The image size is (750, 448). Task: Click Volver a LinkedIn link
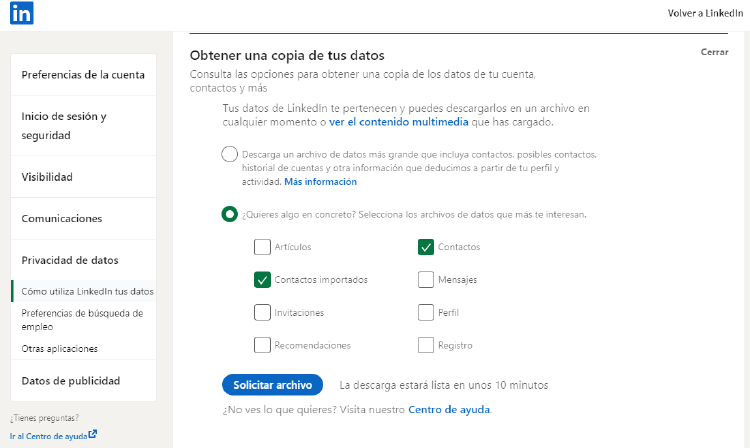[x=704, y=13]
